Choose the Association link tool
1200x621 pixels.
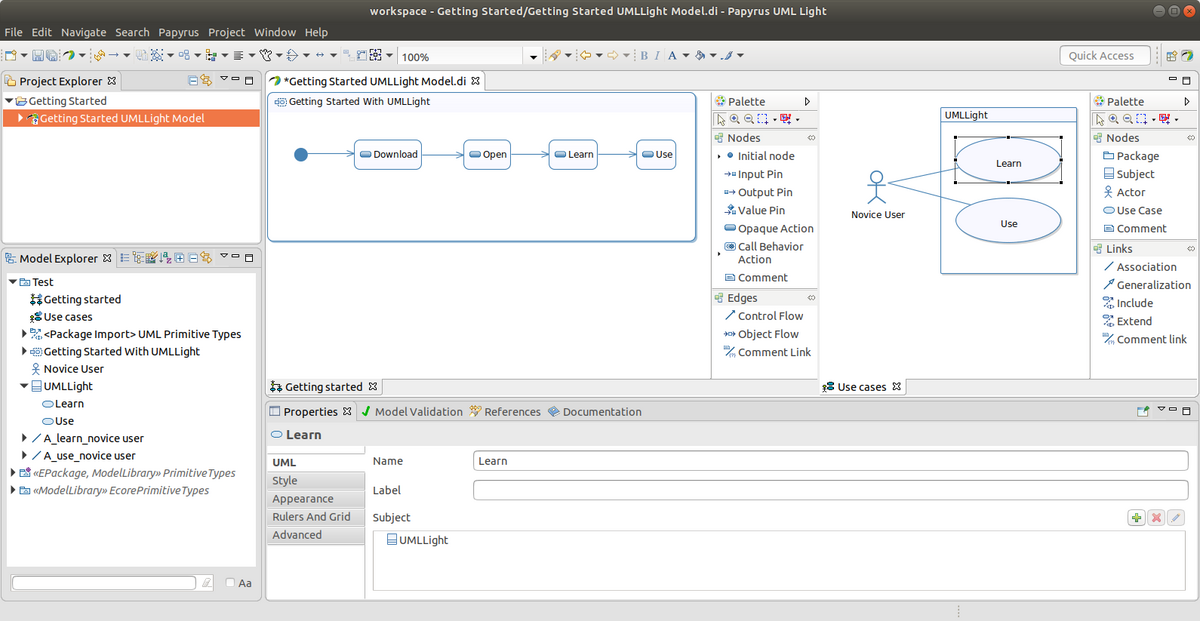(x=1145, y=267)
